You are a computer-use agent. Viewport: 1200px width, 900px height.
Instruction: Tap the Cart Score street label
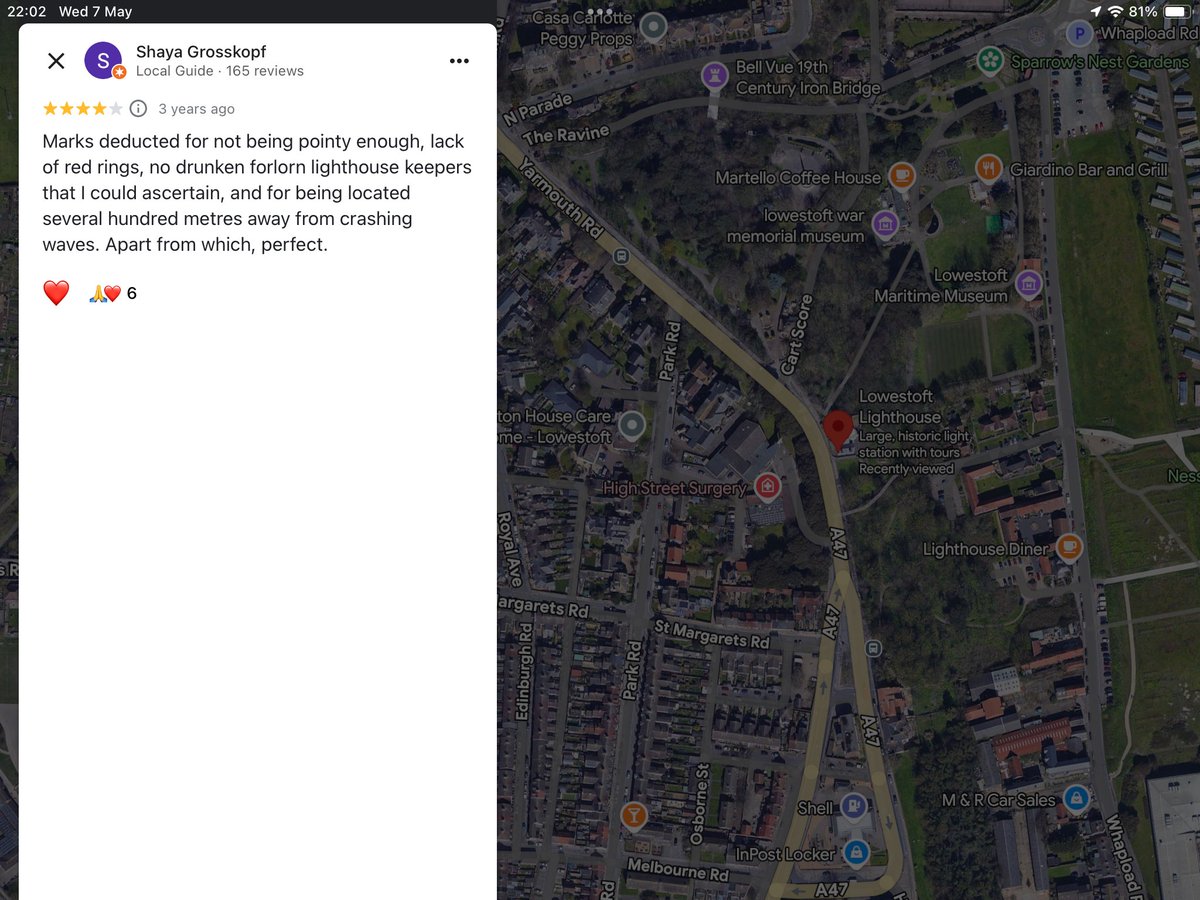point(799,335)
